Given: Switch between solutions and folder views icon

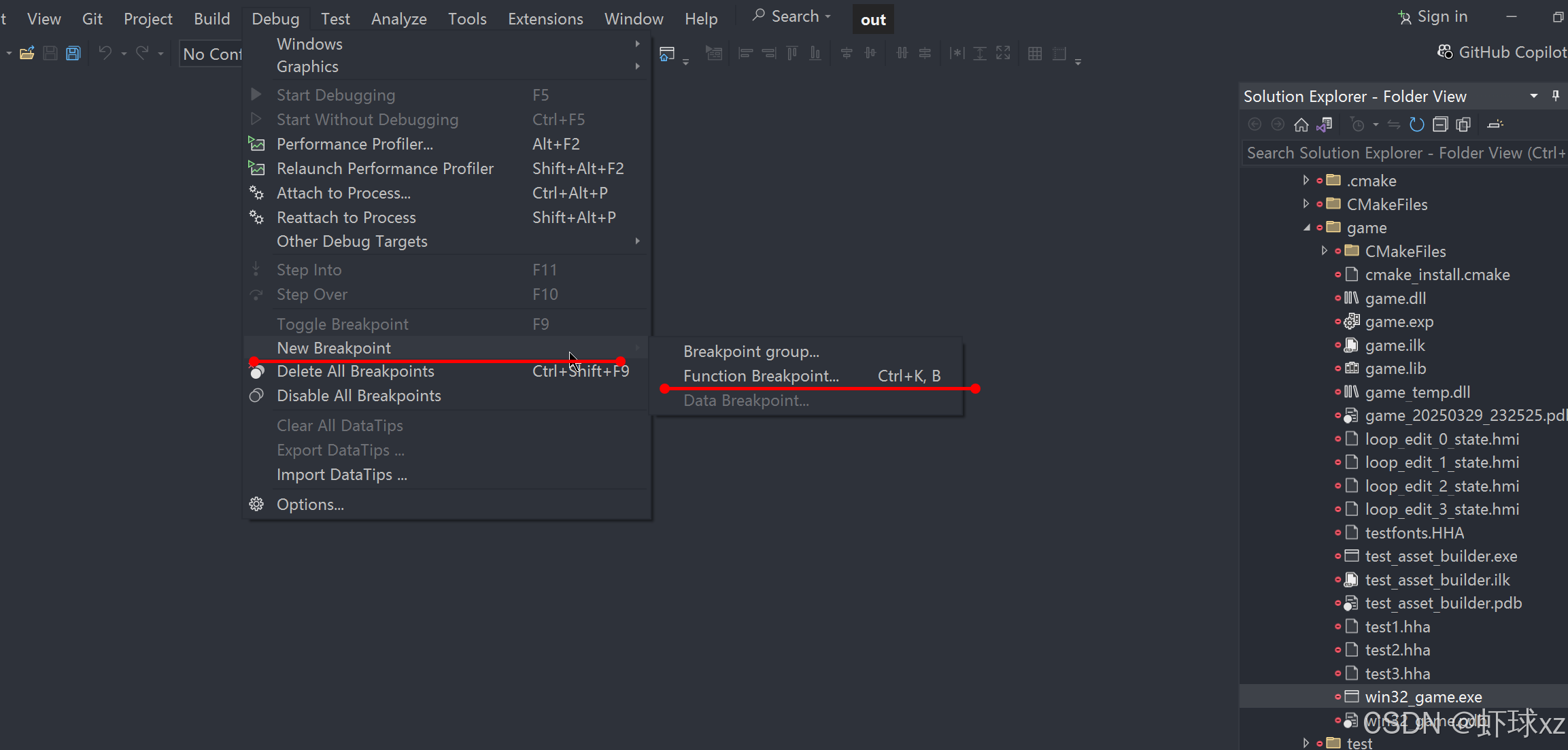Looking at the screenshot, I should (x=1324, y=124).
